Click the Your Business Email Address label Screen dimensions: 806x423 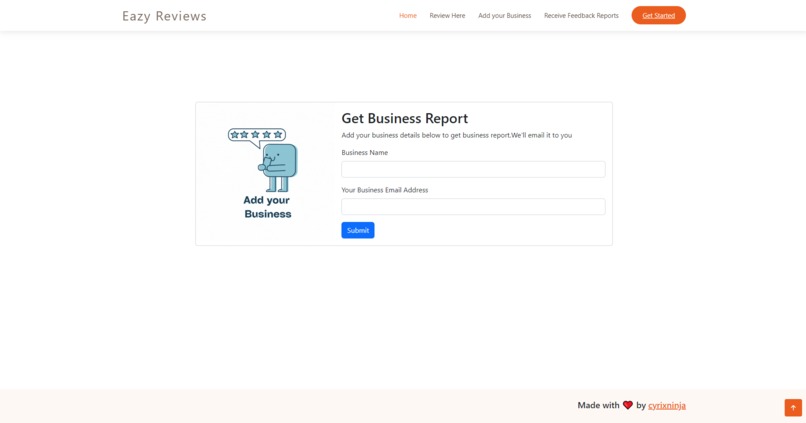tap(384, 190)
